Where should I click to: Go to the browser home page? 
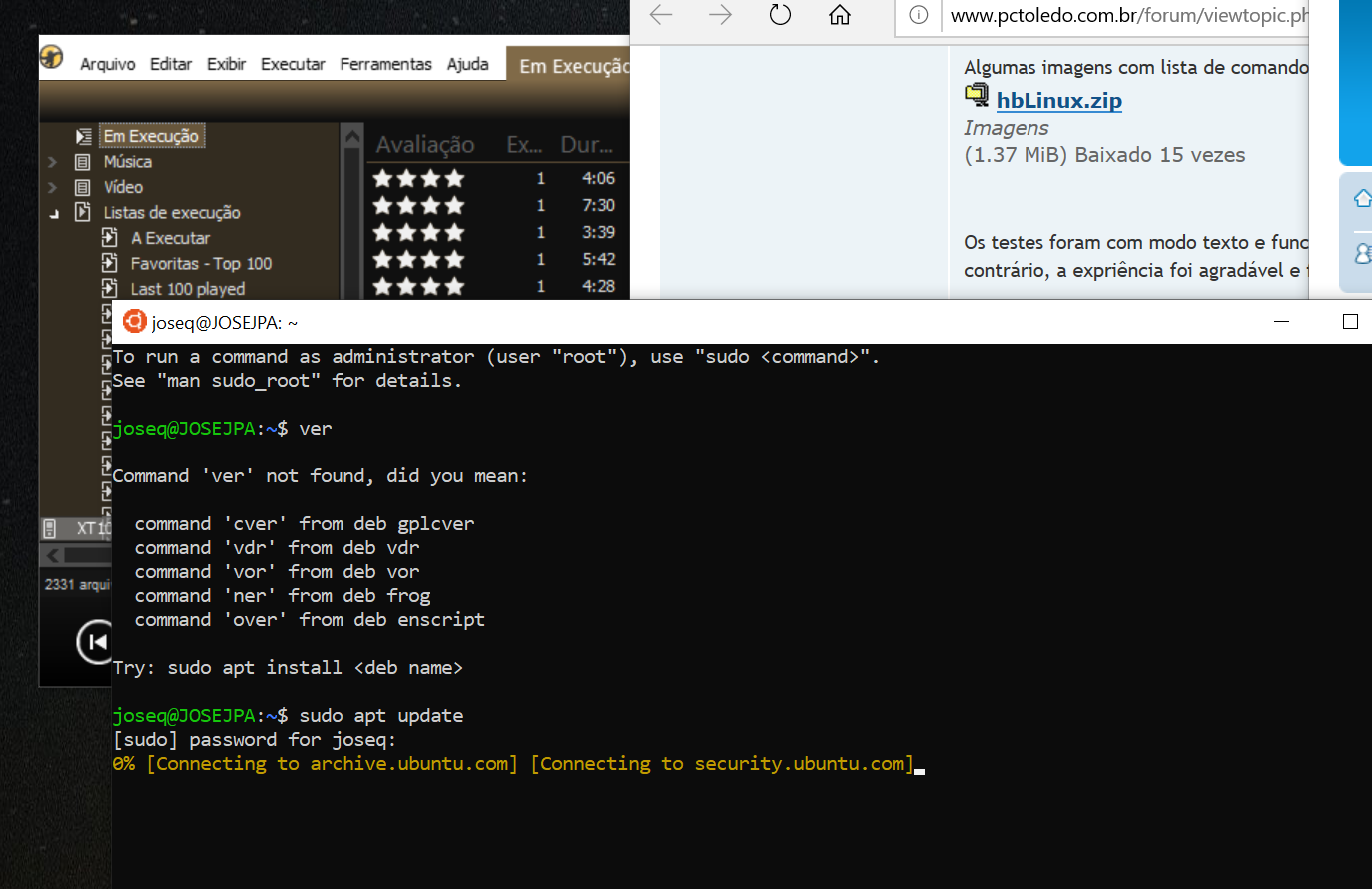click(x=840, y=15)
